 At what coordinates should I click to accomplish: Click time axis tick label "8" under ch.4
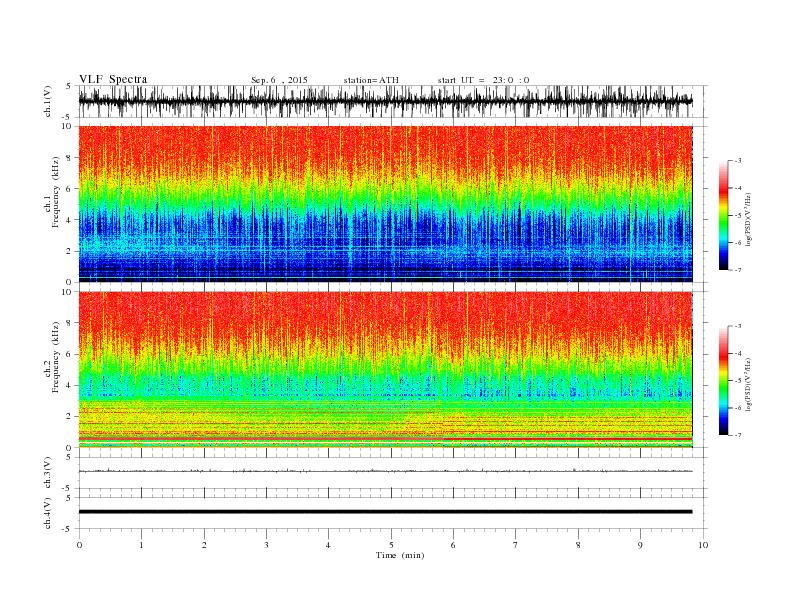[578, 545]
